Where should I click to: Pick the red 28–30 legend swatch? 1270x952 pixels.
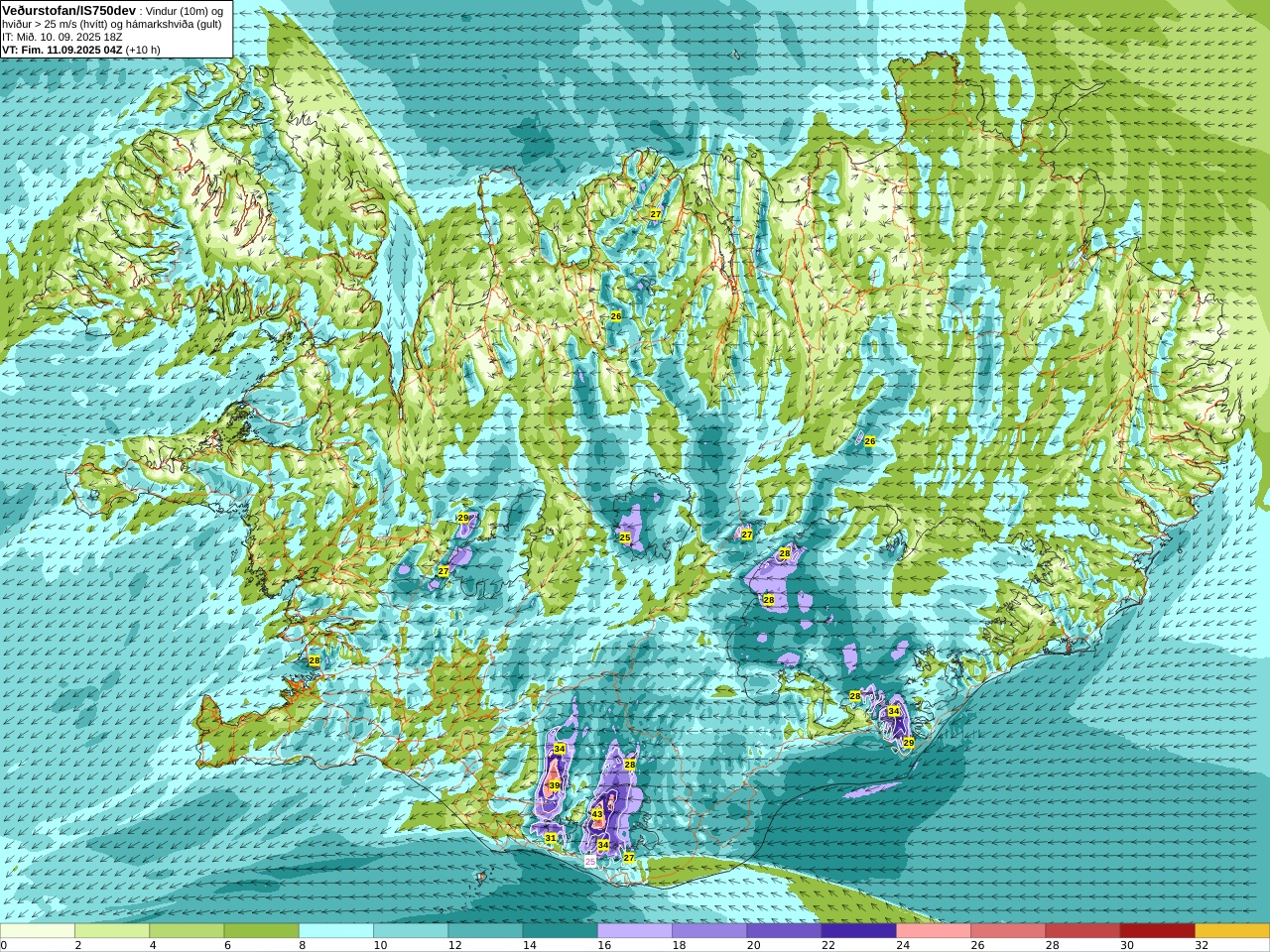1082,931
